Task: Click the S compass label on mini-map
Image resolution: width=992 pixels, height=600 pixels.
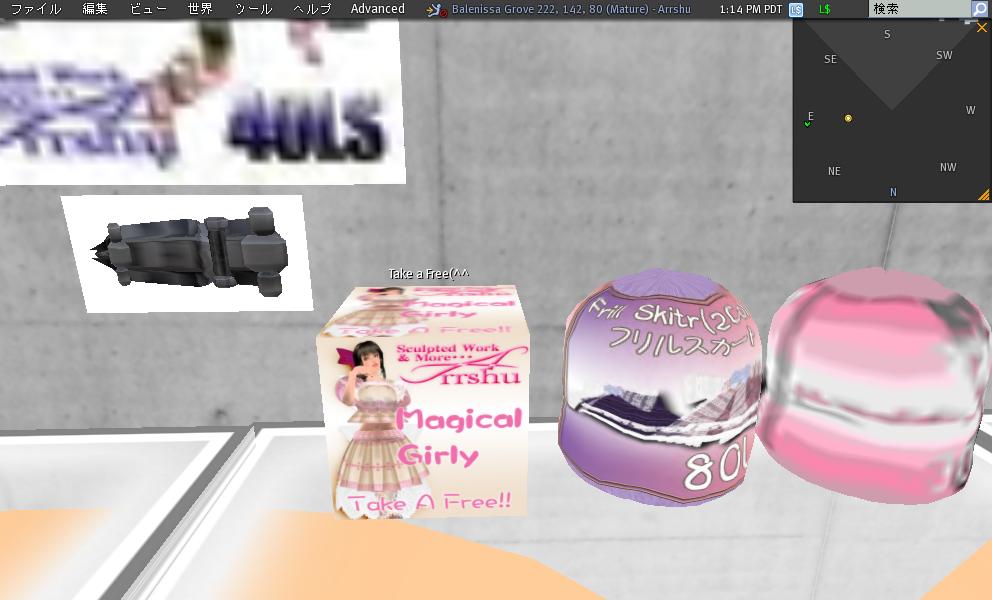Action: tap(887, 34)
